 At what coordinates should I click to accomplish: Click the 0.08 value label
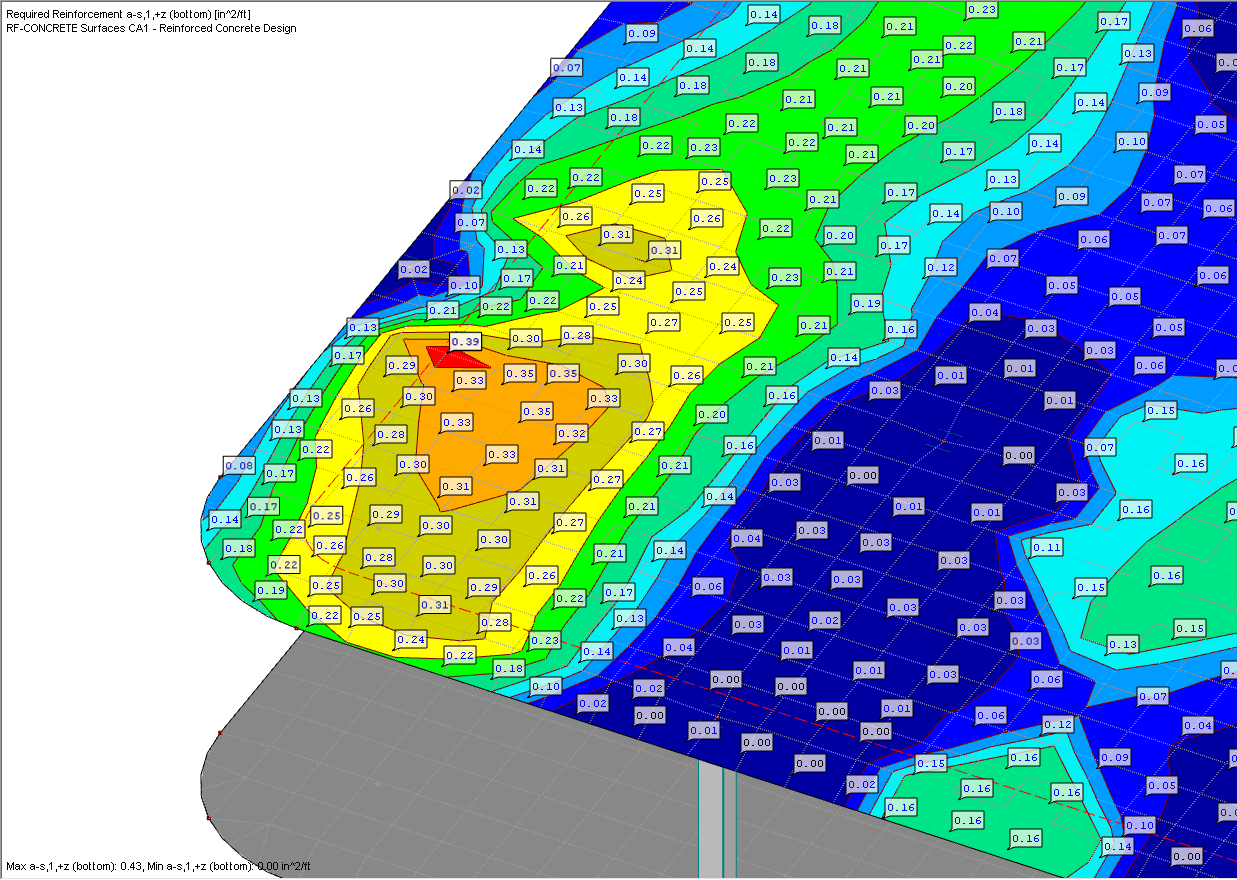coord(239,465)
